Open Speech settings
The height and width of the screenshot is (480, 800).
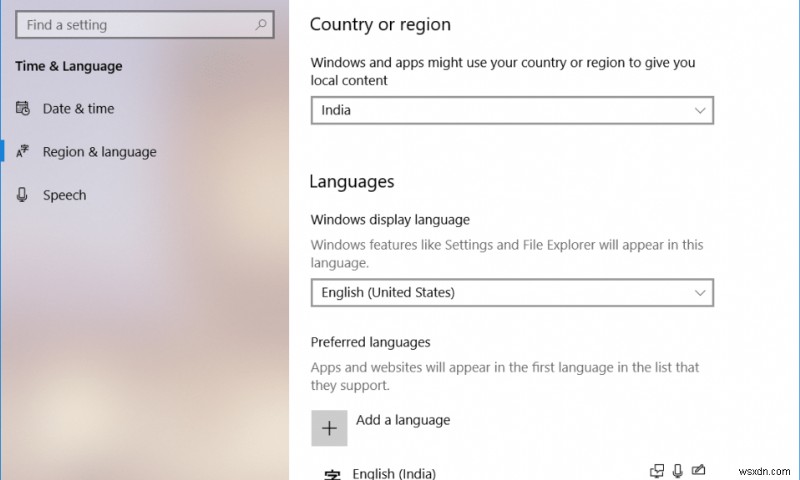tap(64, 195)
